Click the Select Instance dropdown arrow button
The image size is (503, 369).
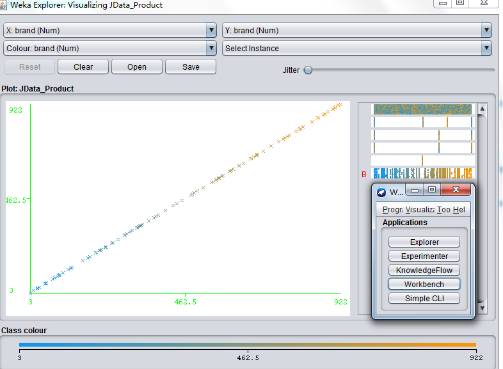pos(486,48)
